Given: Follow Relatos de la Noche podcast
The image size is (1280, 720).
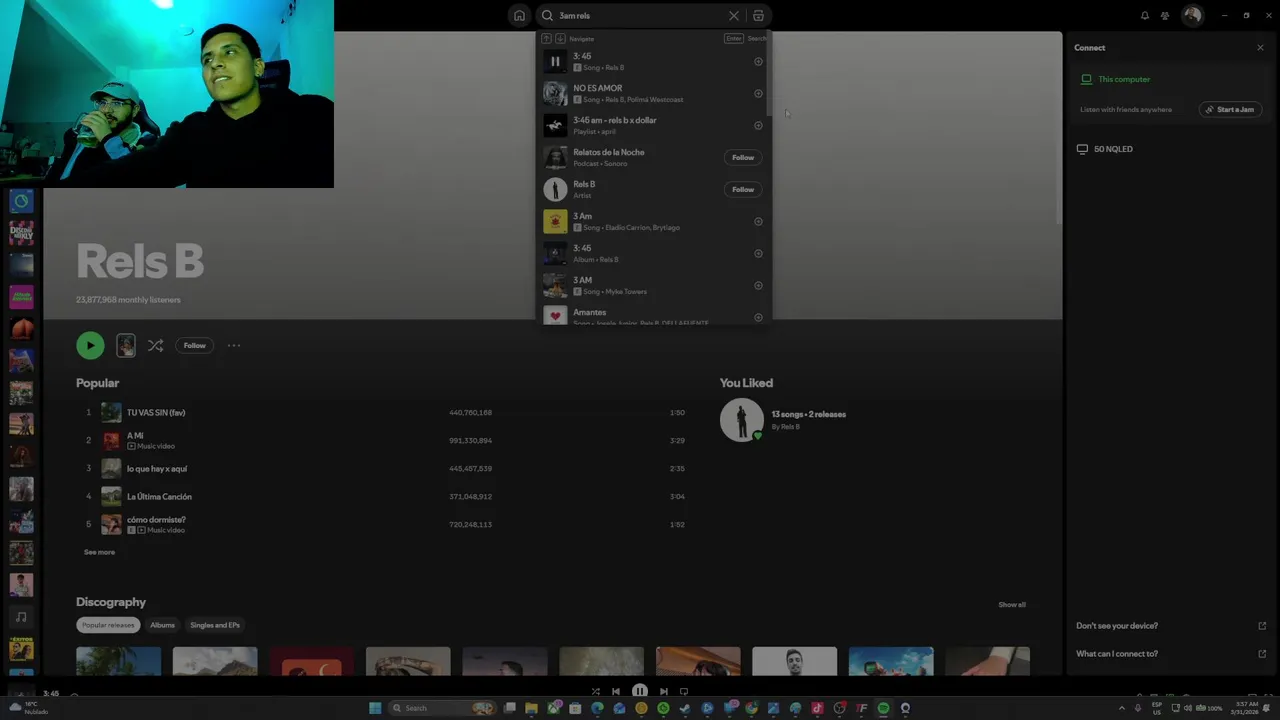Looking at the screenshot, I should coord(743,157).
